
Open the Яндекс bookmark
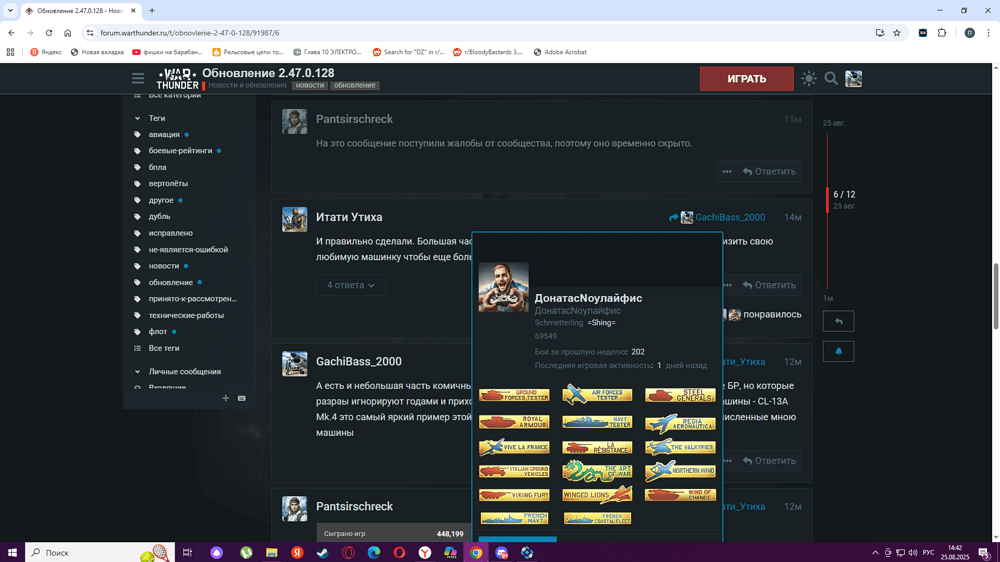(x=46, y=52)
